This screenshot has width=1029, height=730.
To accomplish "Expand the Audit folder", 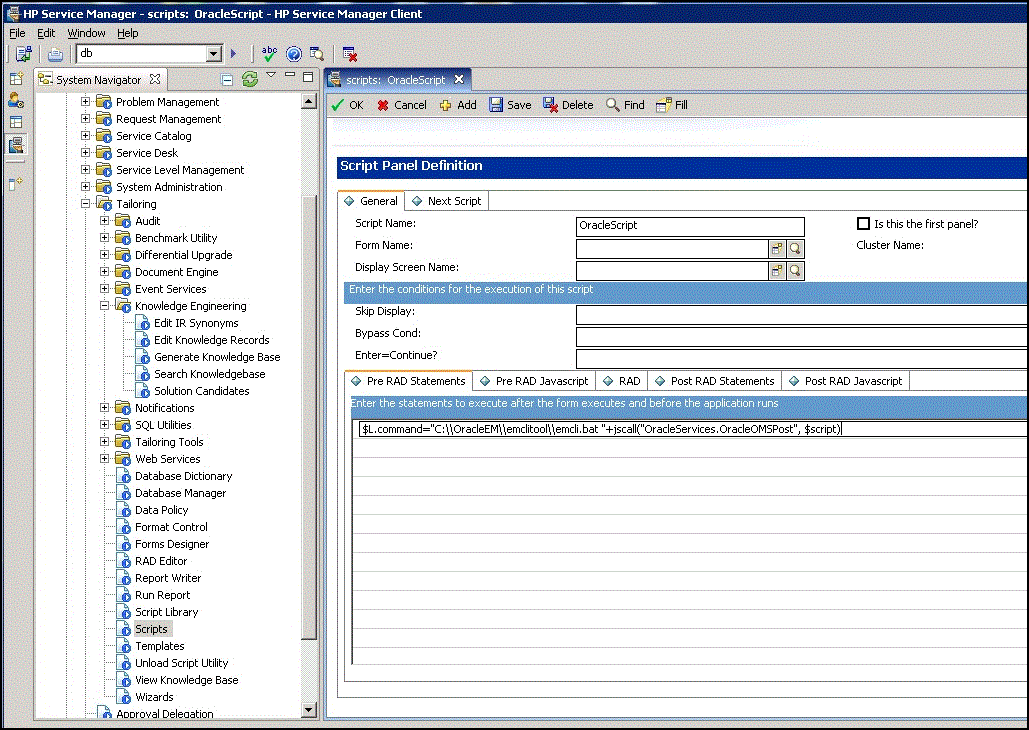I will (x=104, y=221).
